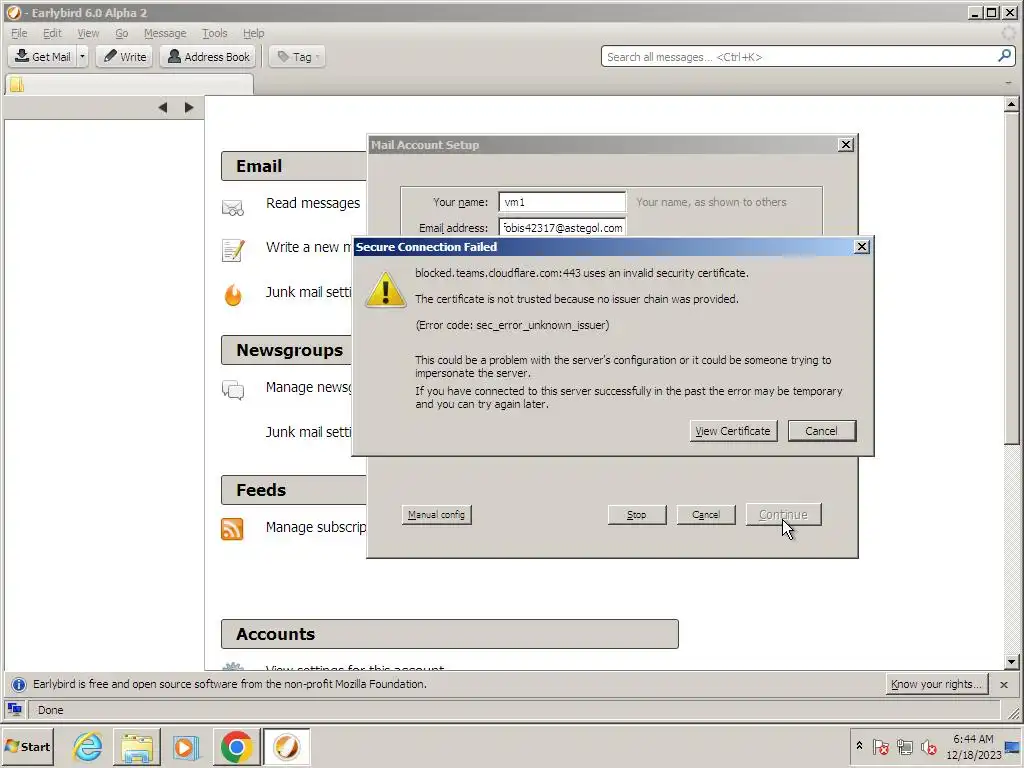Image resolution: width=1024 pixels, height=768 pixels.
Task: Click the Junk mail flame icon
Action: coord(233,295)
